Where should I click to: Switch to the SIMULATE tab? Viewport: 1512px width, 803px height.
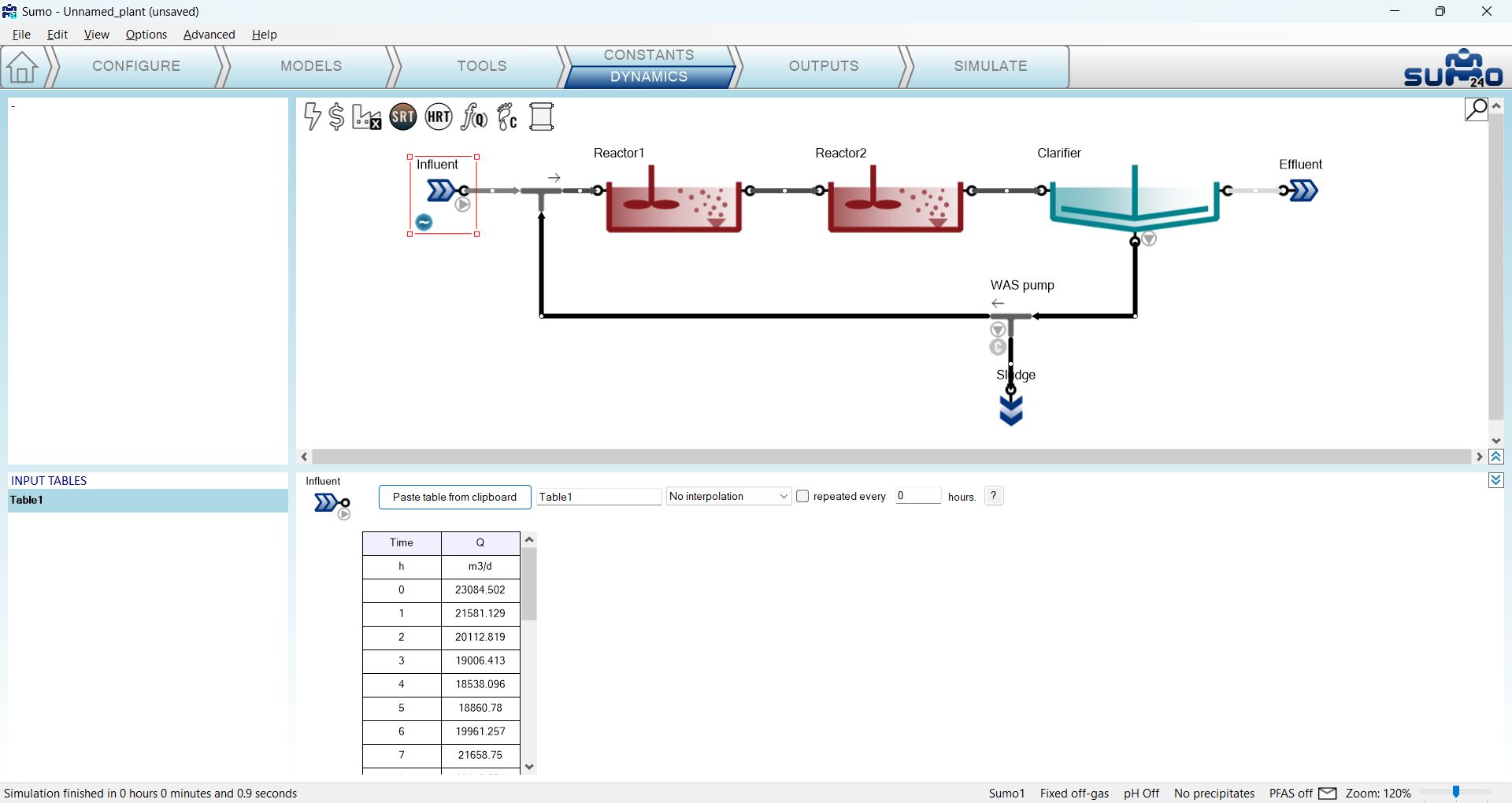coord(990,66)
